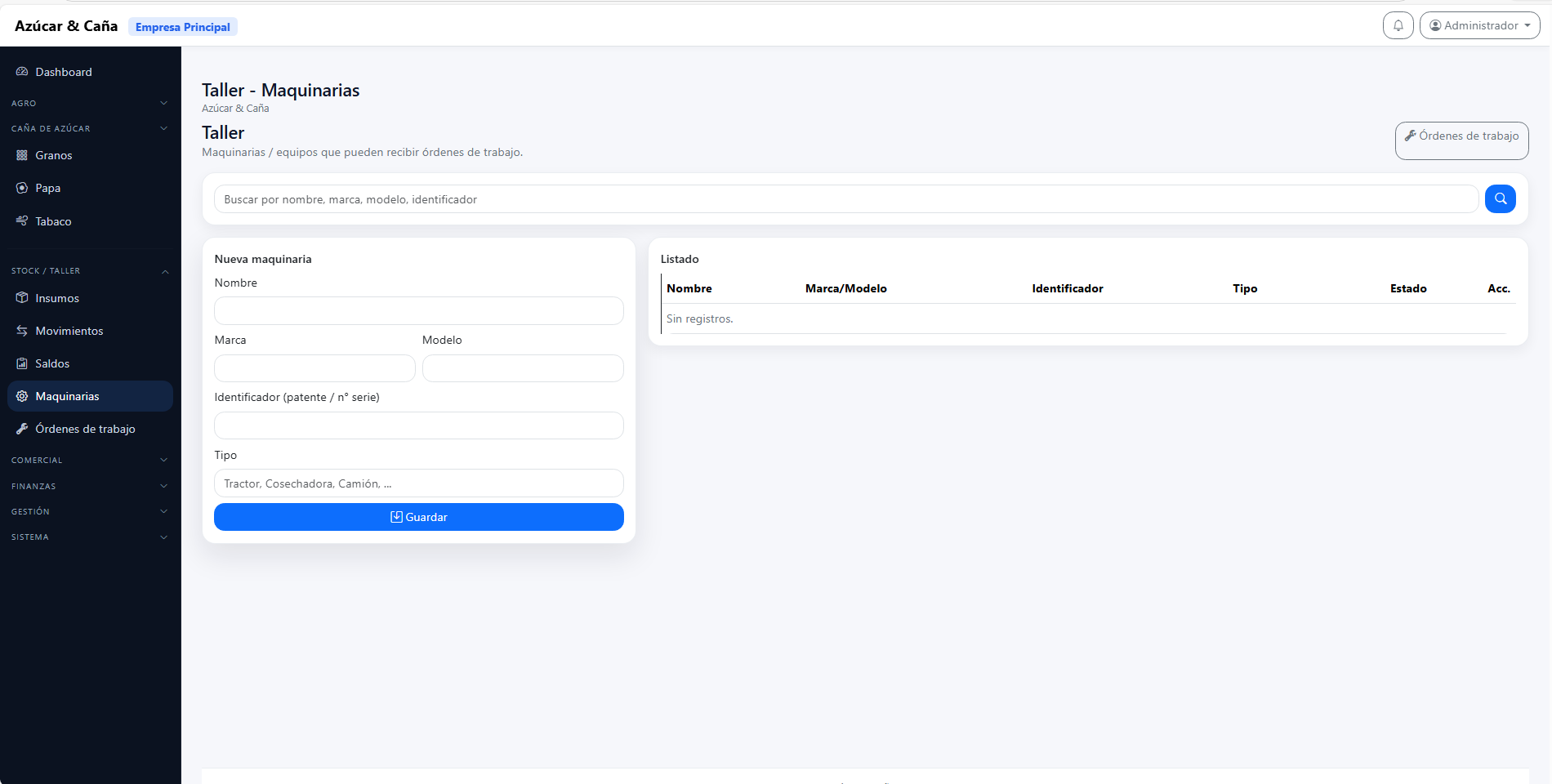Open the Administrador user dropdown
The image size is (1552, 784).
point(1479,25)
